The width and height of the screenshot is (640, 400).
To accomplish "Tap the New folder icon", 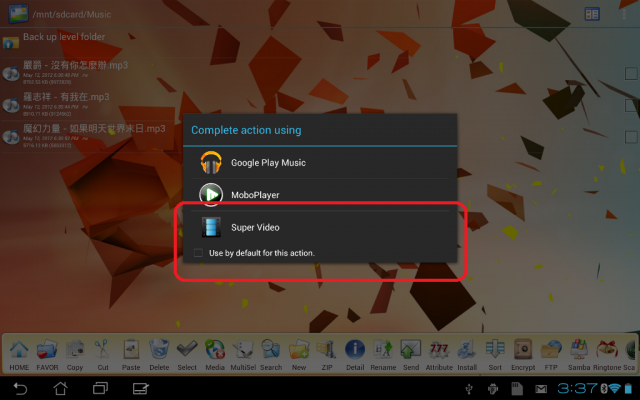I will [x=299, y=354].
